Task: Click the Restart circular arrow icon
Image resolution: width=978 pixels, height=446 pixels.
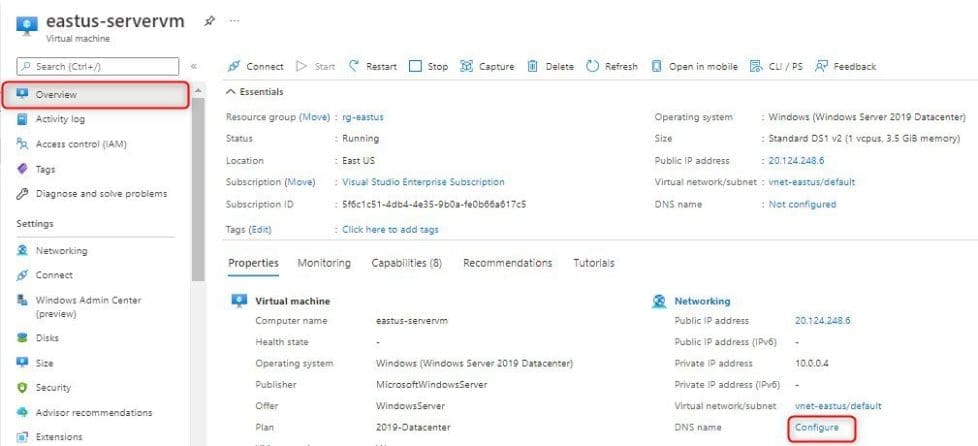Action: point(354,66)
